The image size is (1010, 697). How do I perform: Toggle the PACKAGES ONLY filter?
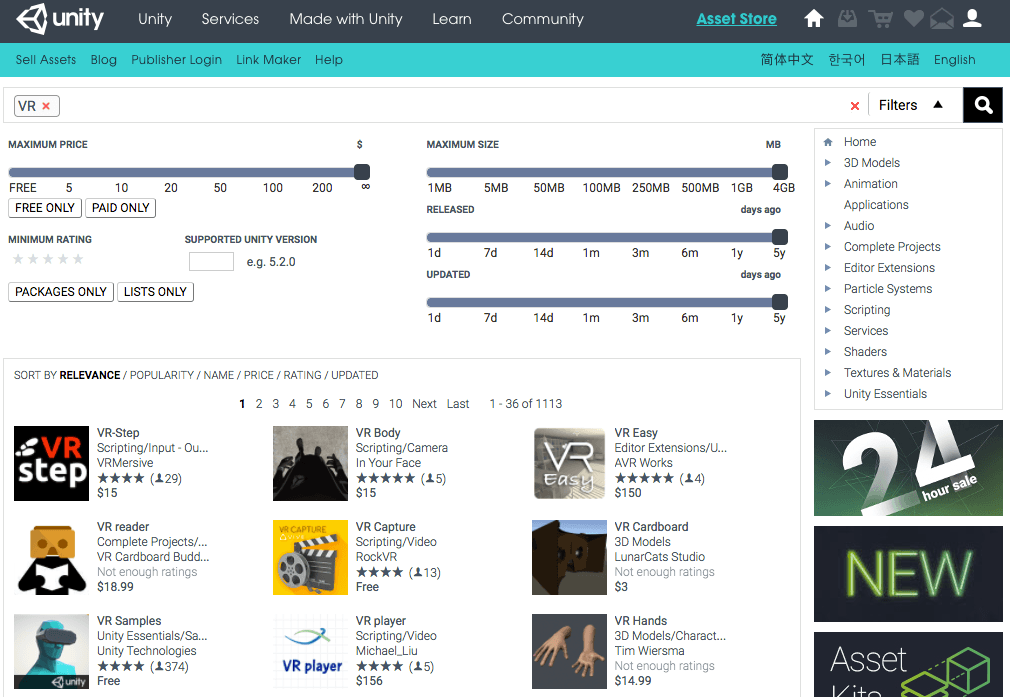[x=61, y=292]
